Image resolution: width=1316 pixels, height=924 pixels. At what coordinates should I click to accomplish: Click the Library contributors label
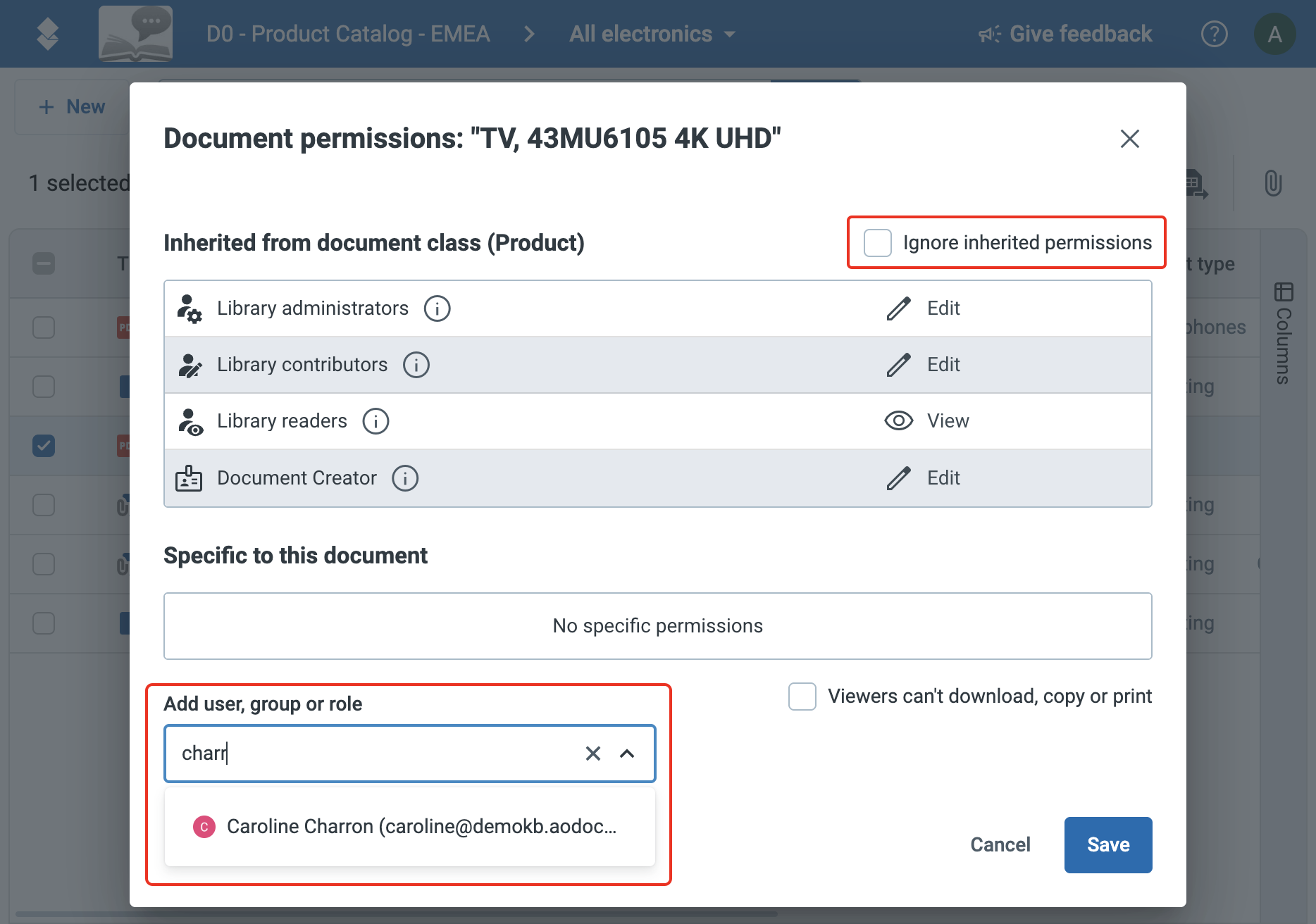point(302,365)
